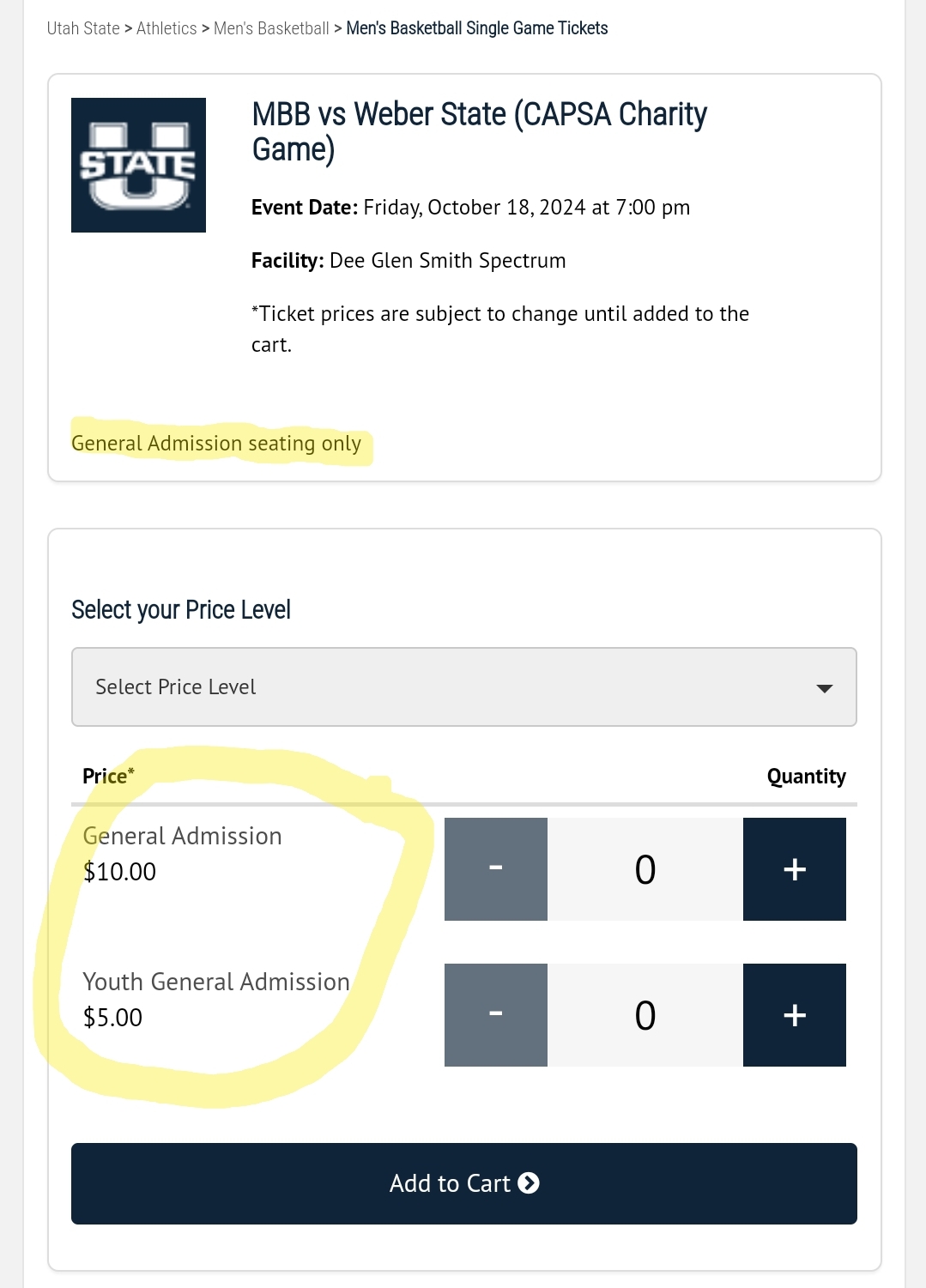Decrease General Admission quantity with minus
The height and width of the screenshot is (1288, 926).
[x=496, y=869]
